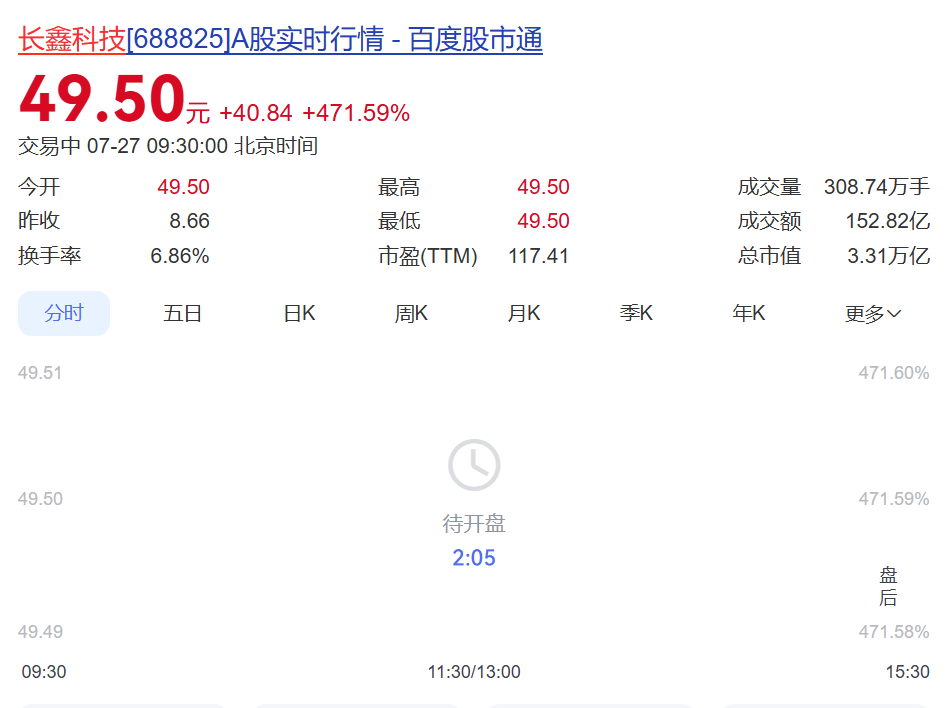Click the 最高 value 49.50
The image size is (948, 708).
543,187
